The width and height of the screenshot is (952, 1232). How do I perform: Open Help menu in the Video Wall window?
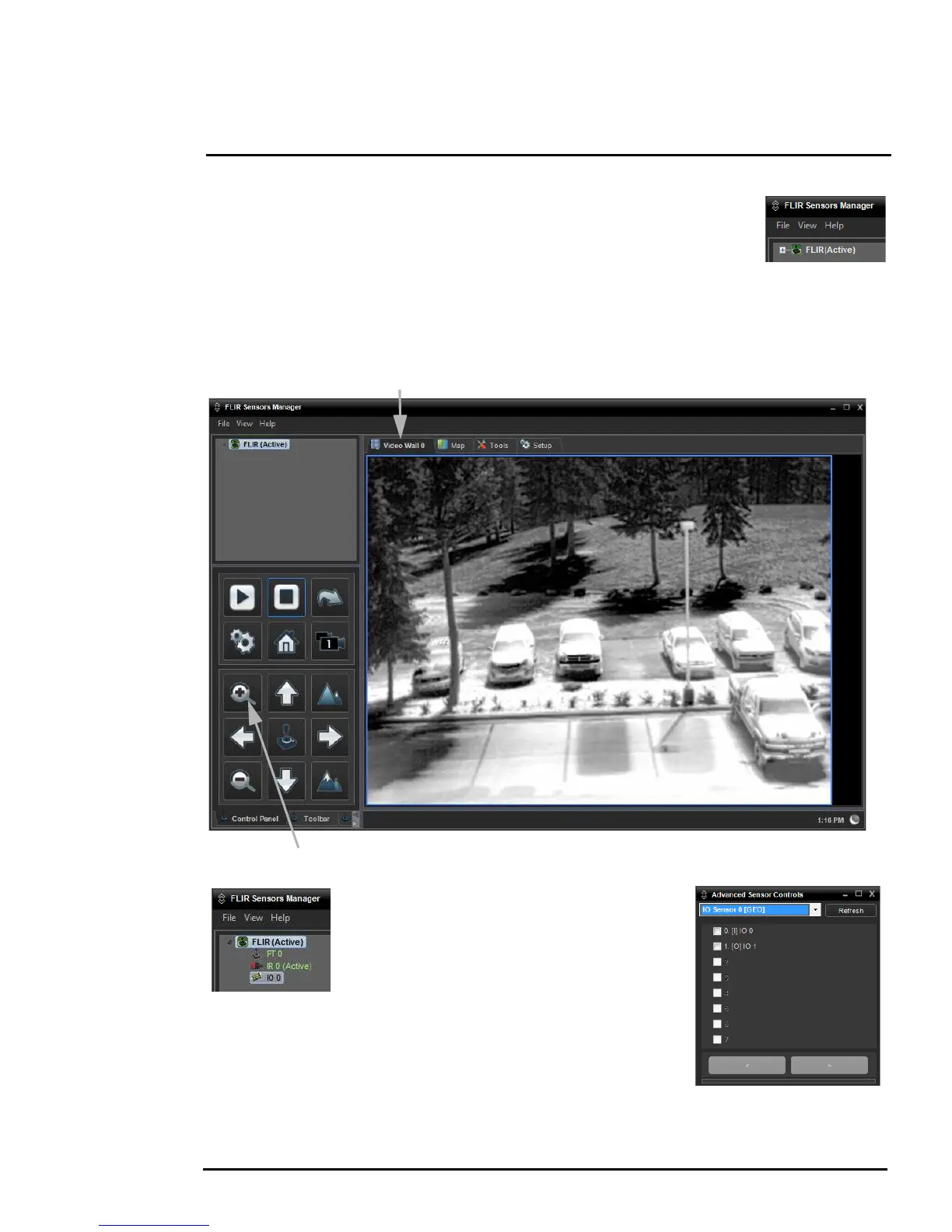click(x=268, y=424)
